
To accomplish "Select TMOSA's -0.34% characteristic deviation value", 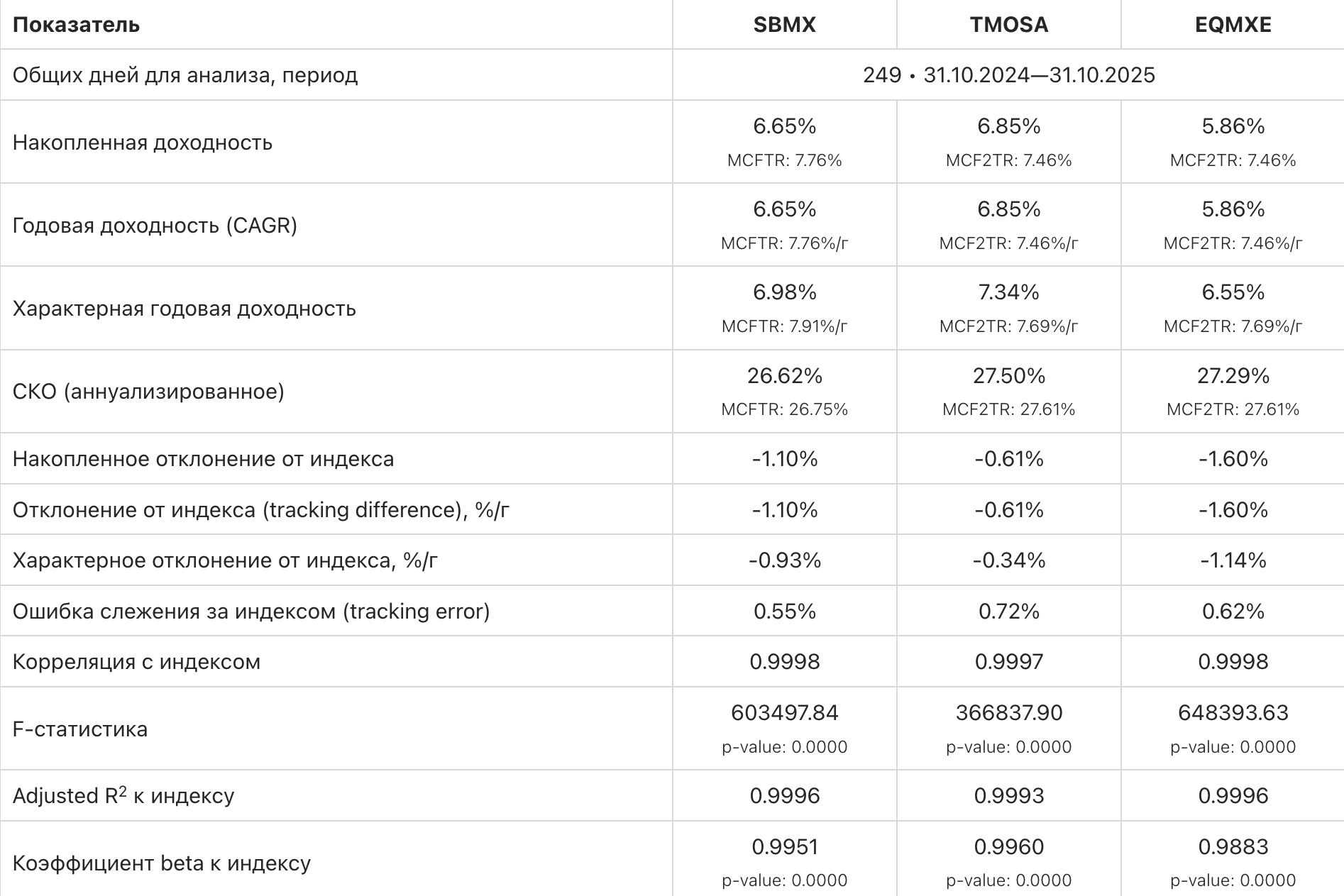I will click(1008, 560).
